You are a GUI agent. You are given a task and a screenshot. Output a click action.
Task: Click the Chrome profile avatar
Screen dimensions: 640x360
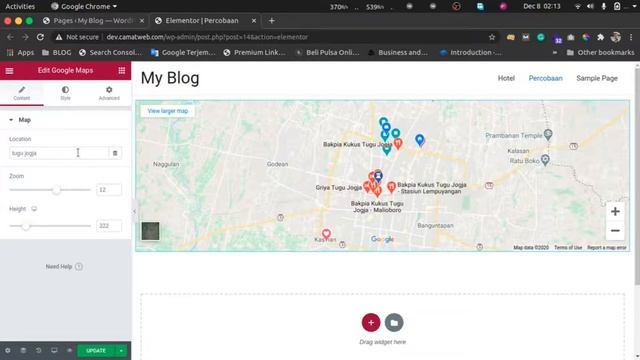616,37
